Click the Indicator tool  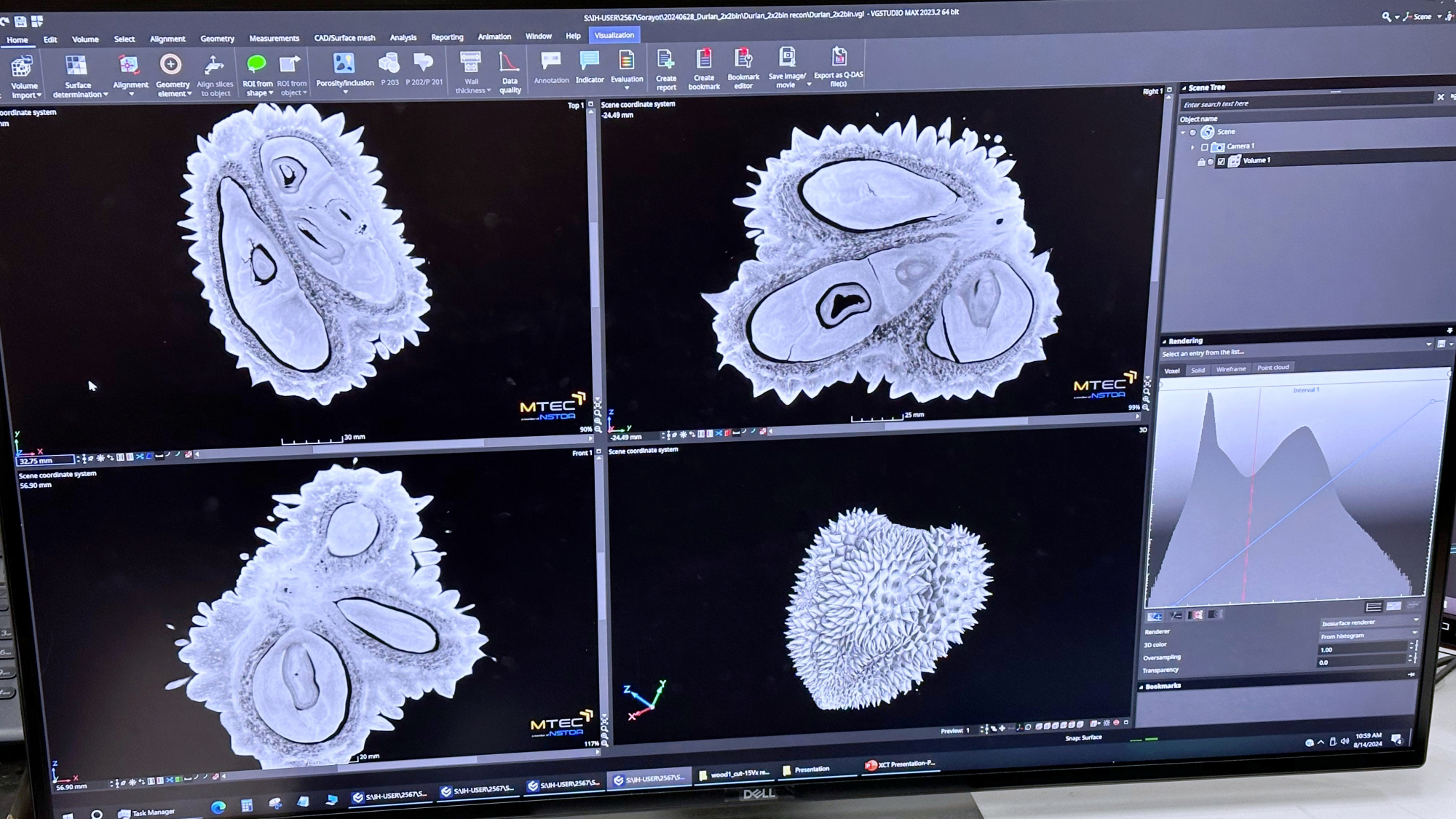coord(590,67)
